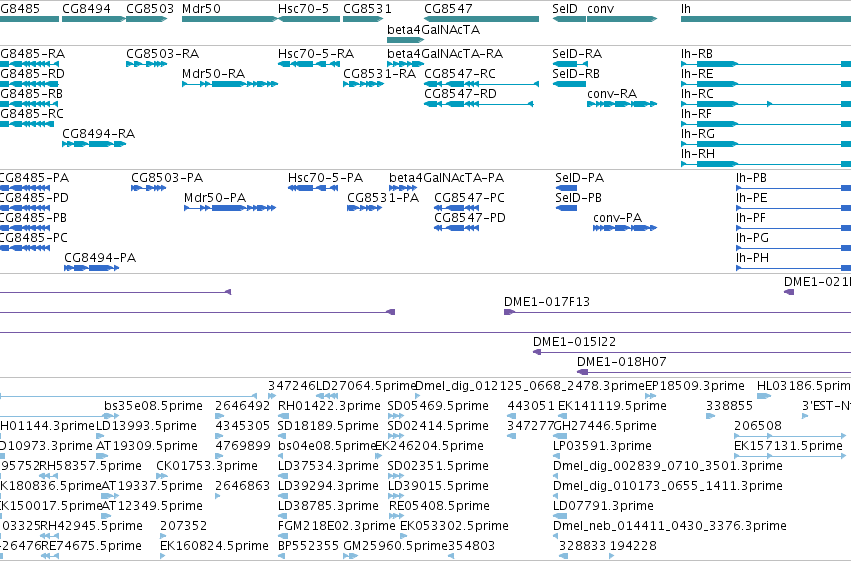This screenshot has width=851, height=561.
Task: Select the CG8531 gene label
Action: [367, 9]
